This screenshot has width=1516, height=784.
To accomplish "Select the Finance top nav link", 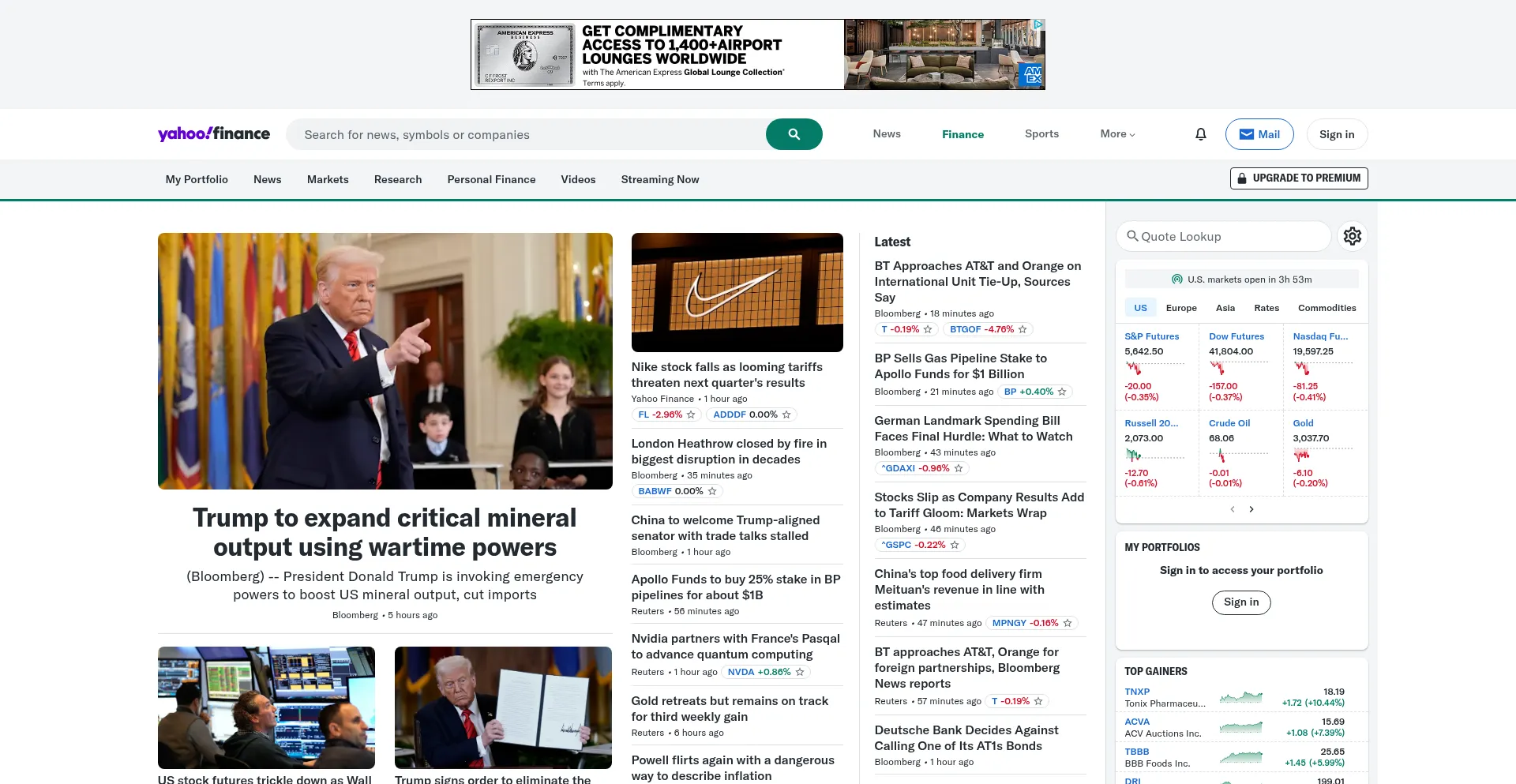I will coord(963,134).
